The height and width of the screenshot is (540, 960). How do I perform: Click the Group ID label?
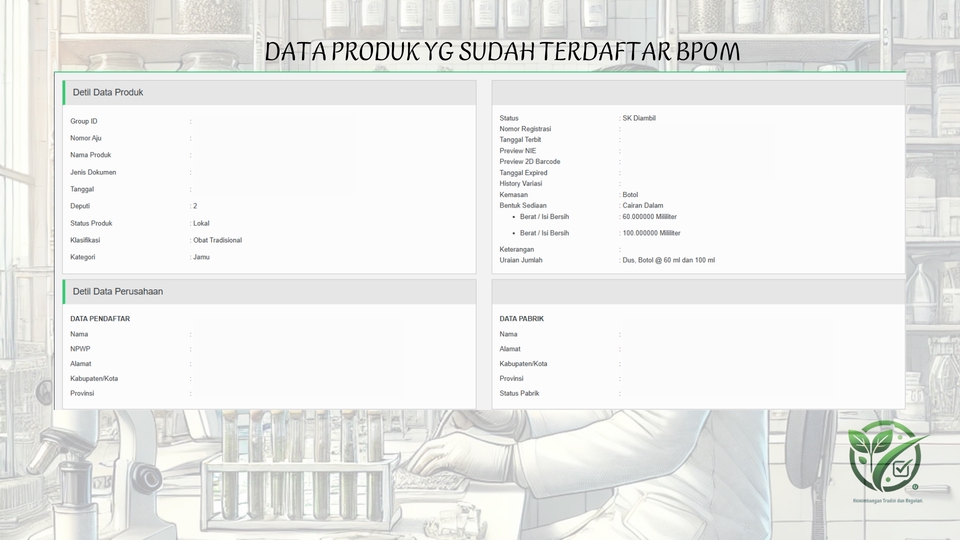click(x=84, y=121)
